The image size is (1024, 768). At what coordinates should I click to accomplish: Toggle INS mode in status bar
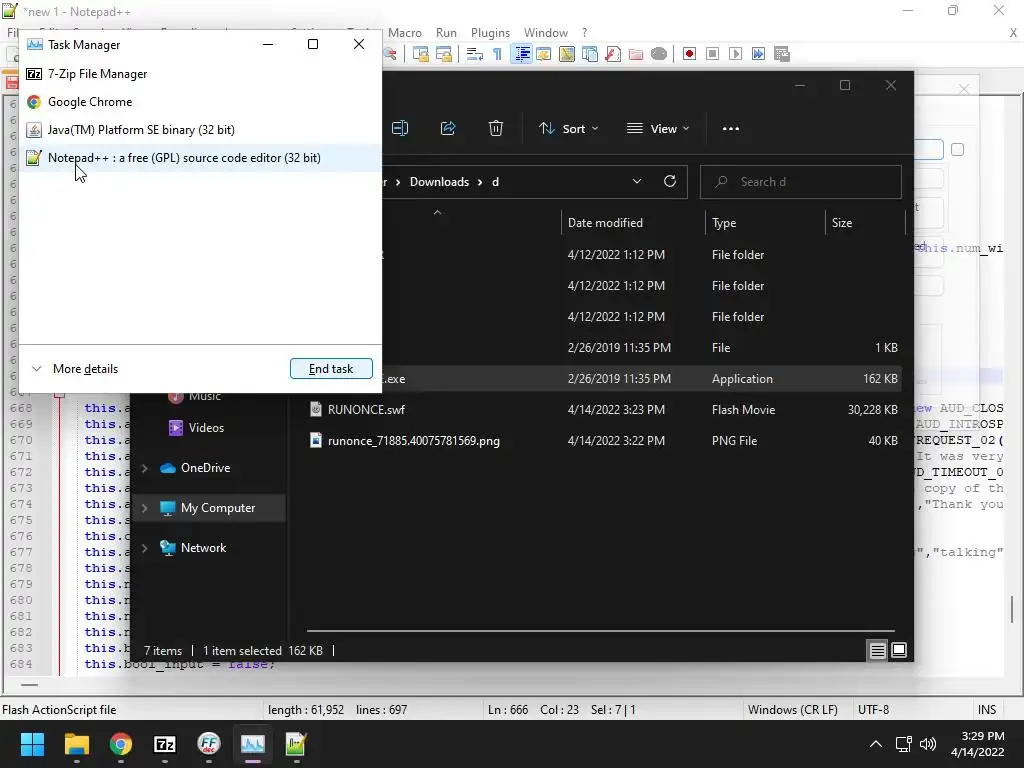tap(987, 710)
